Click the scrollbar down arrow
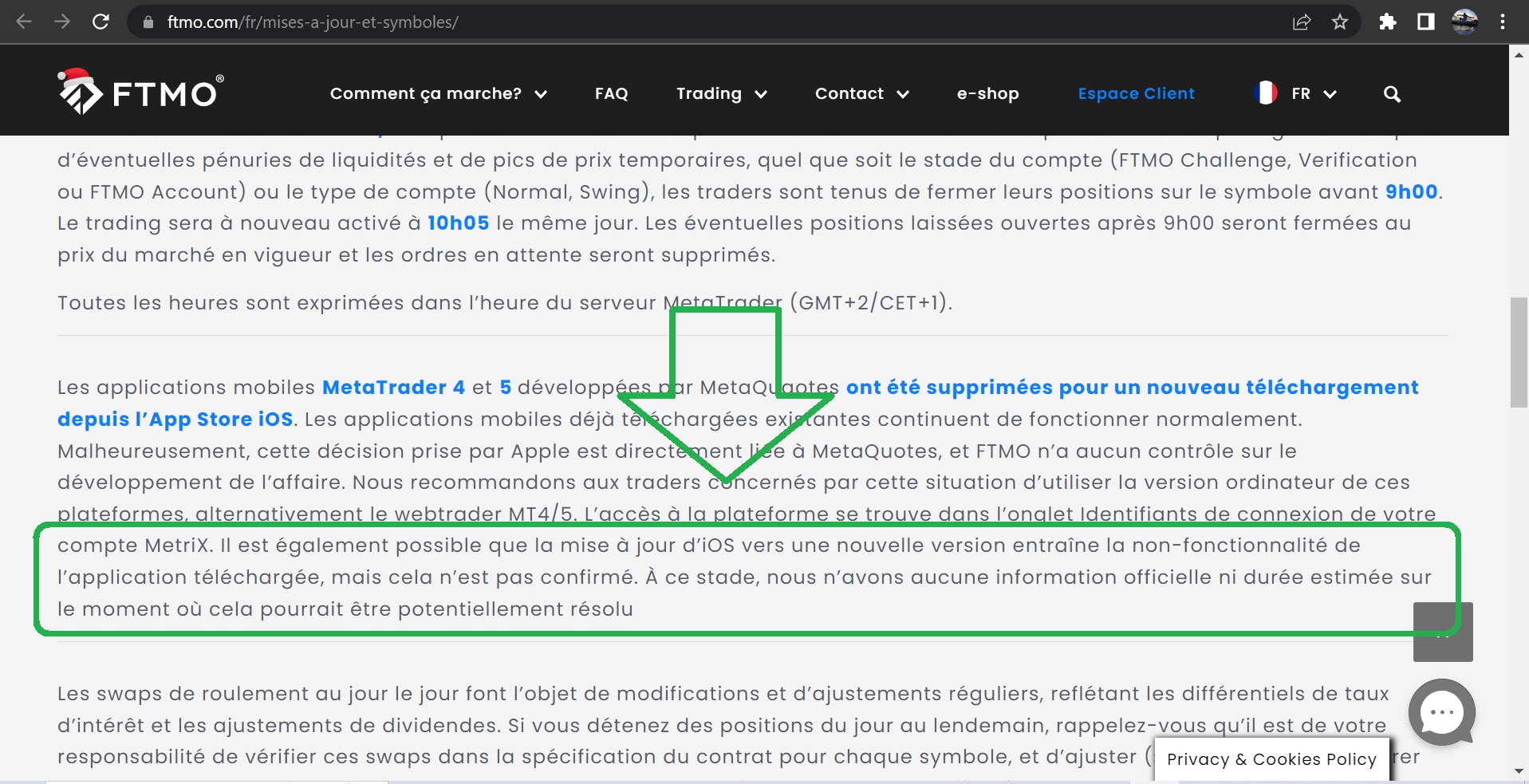The height and width of the screenshot is (784, 1529). pos(1519,771)
